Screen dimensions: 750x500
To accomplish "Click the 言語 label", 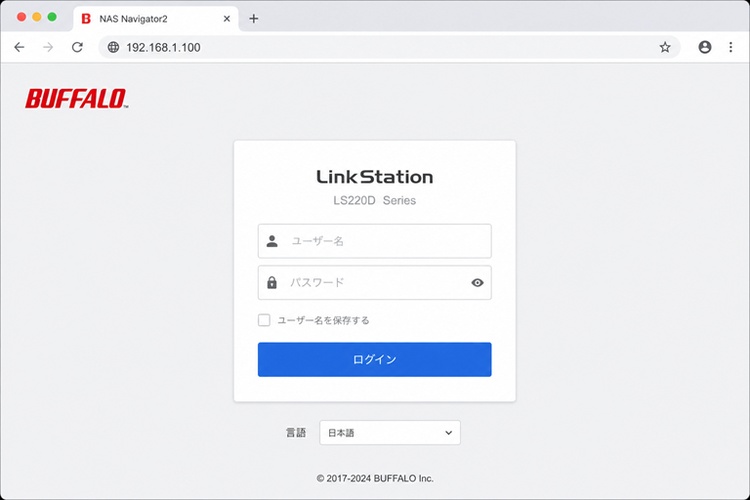I will 296,433.
